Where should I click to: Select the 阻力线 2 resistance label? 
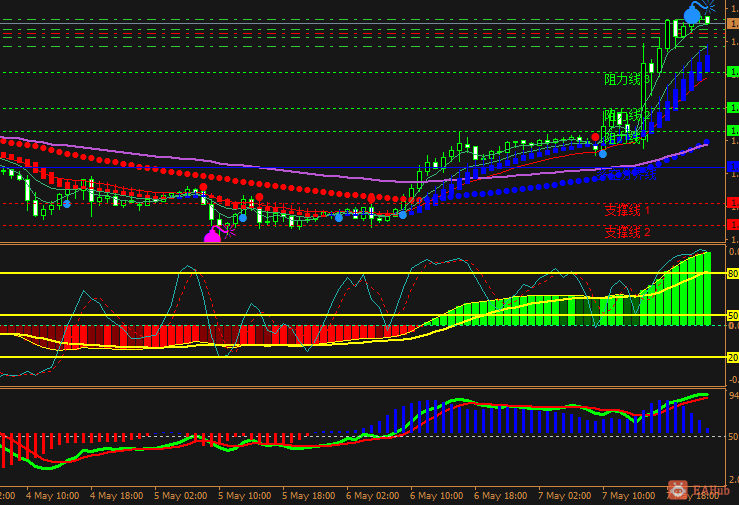627,115
